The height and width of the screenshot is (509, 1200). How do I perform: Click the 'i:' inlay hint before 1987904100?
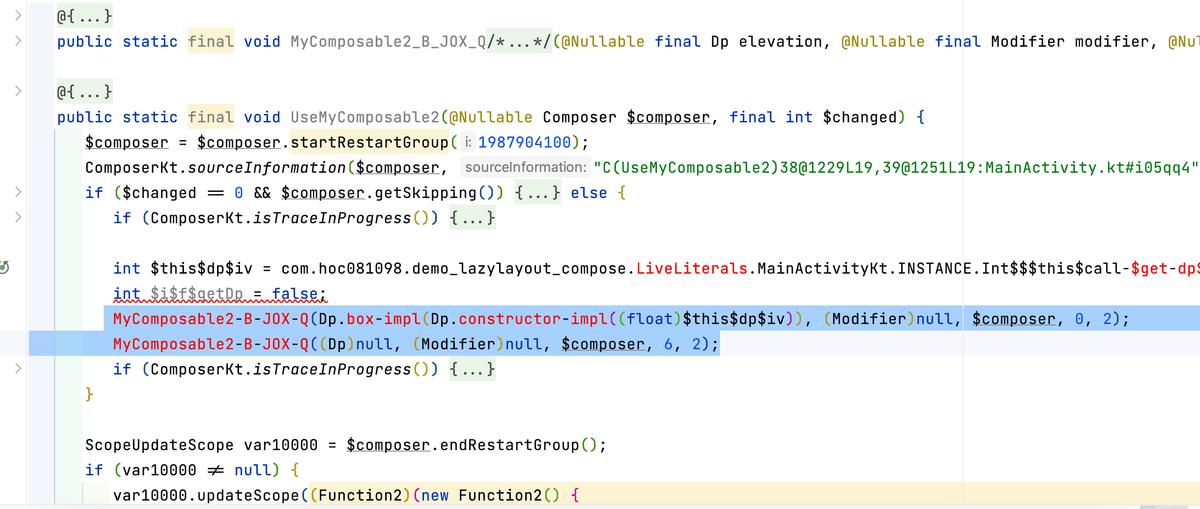(469, 142)
